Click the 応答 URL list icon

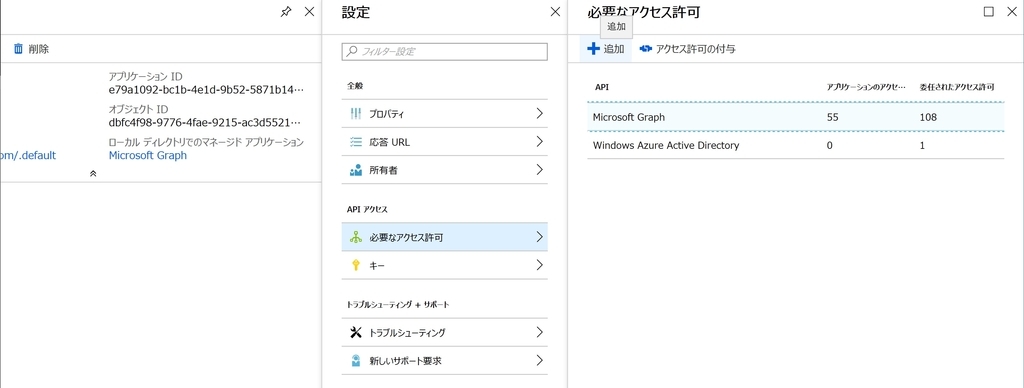coord(356,142)
